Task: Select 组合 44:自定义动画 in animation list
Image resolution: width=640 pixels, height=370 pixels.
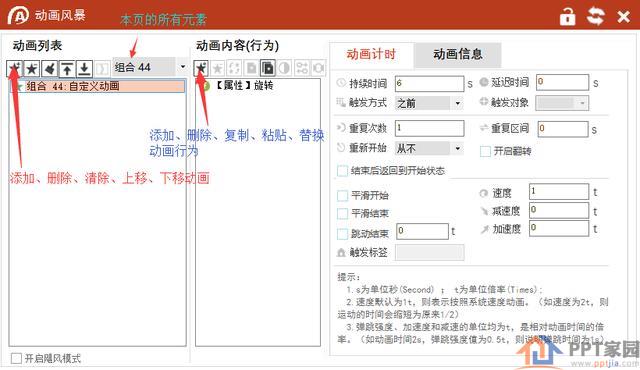Action: tap(98, 86)
